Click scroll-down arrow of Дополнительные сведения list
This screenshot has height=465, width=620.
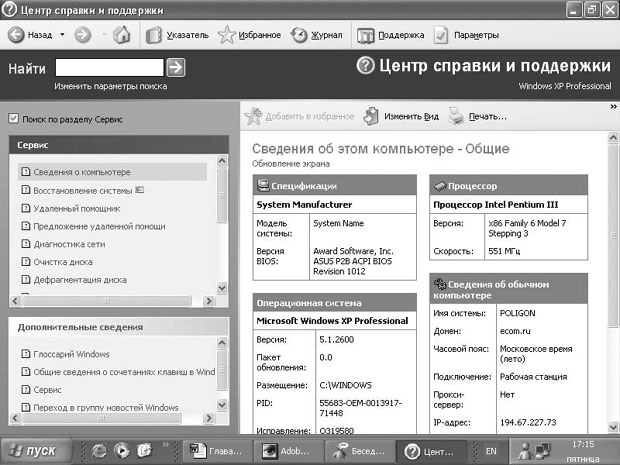tap(222, 405)
